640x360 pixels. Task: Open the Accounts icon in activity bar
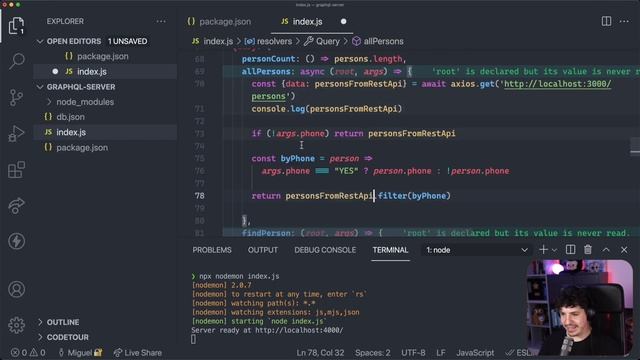click(x=16, y=289)
